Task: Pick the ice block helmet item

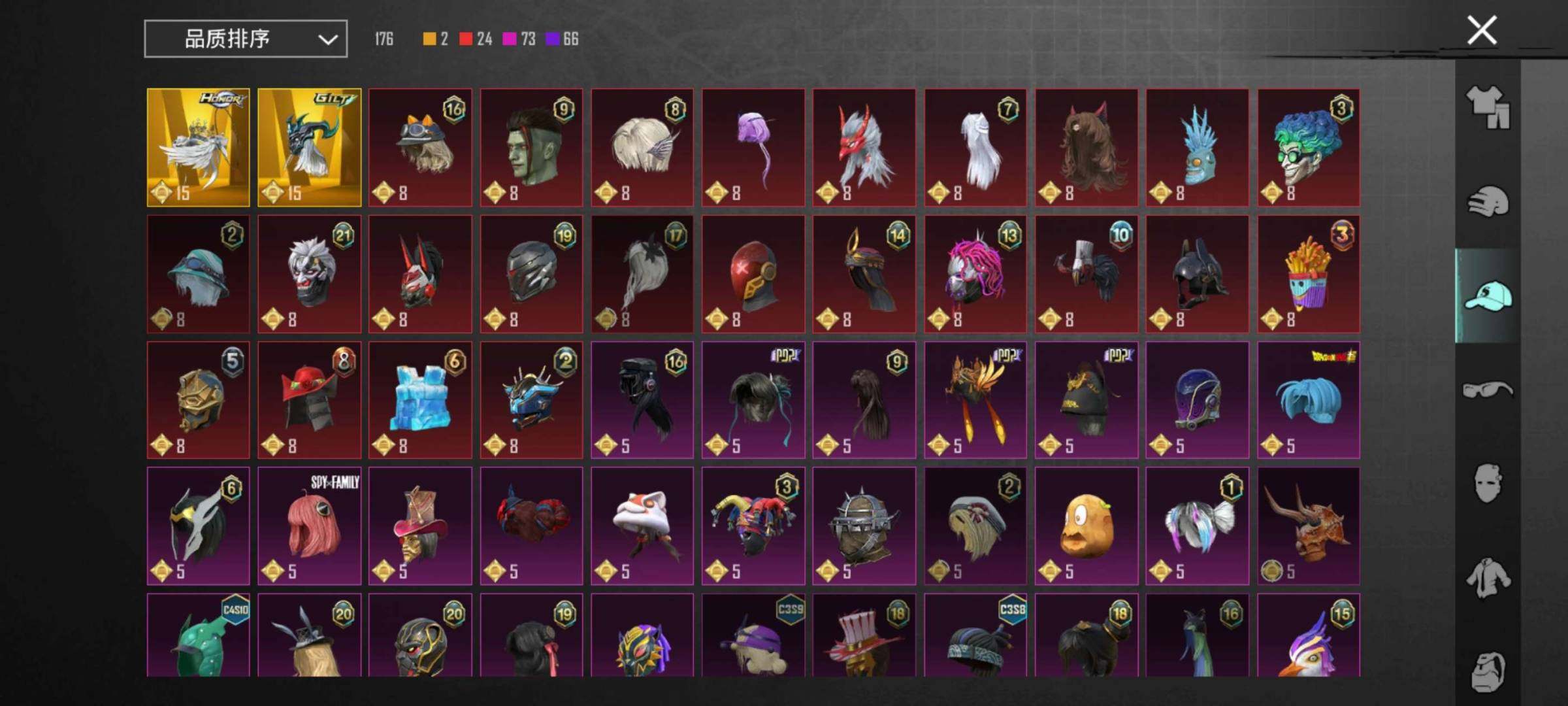Action: [x=420, y=399]
